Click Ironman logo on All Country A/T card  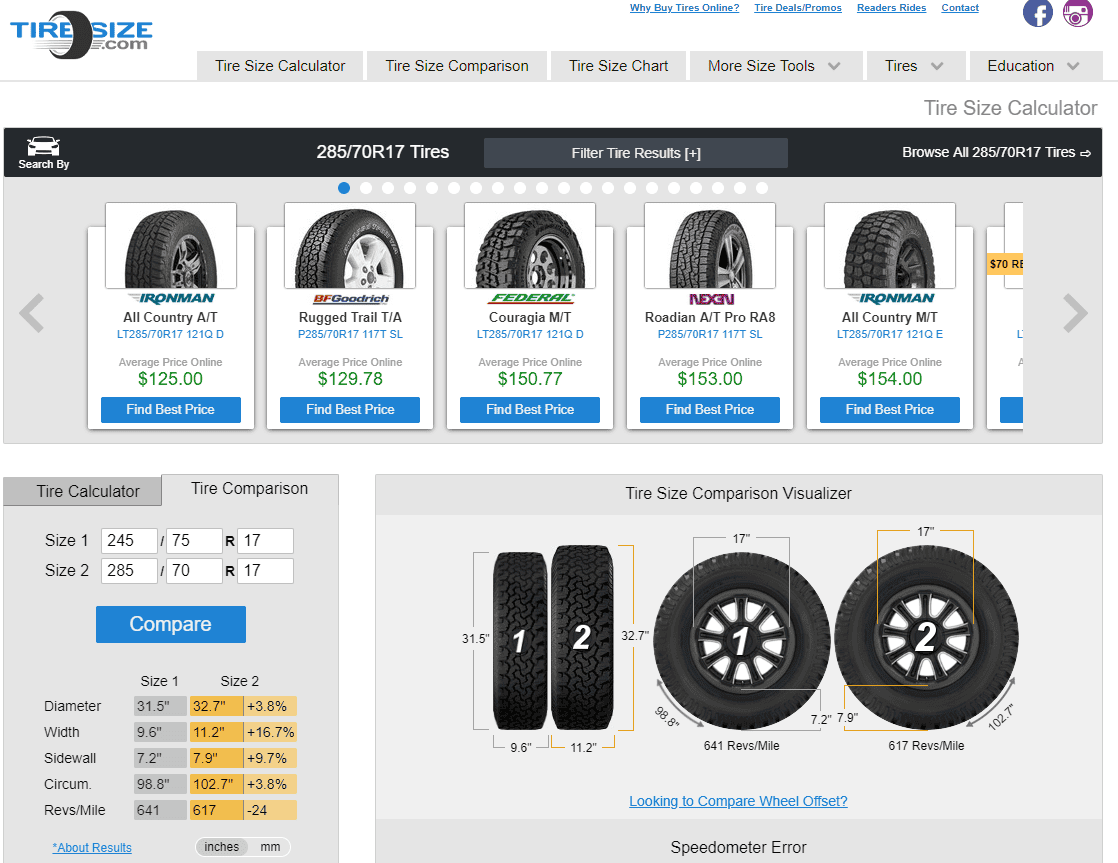[x=170, y=298]
